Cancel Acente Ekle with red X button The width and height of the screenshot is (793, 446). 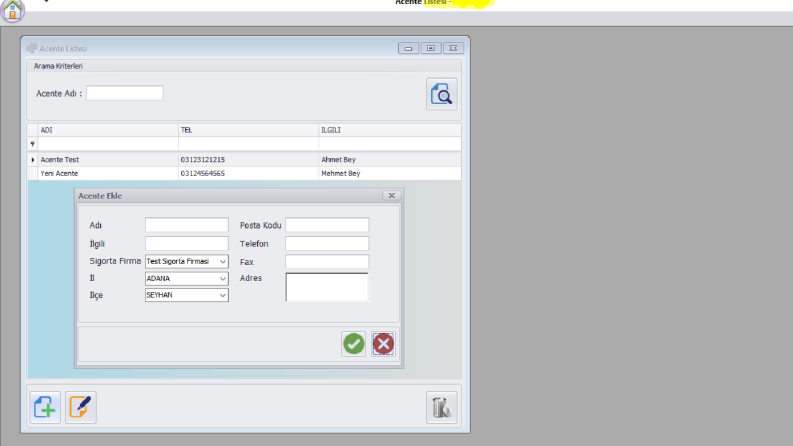click(383, 344)
